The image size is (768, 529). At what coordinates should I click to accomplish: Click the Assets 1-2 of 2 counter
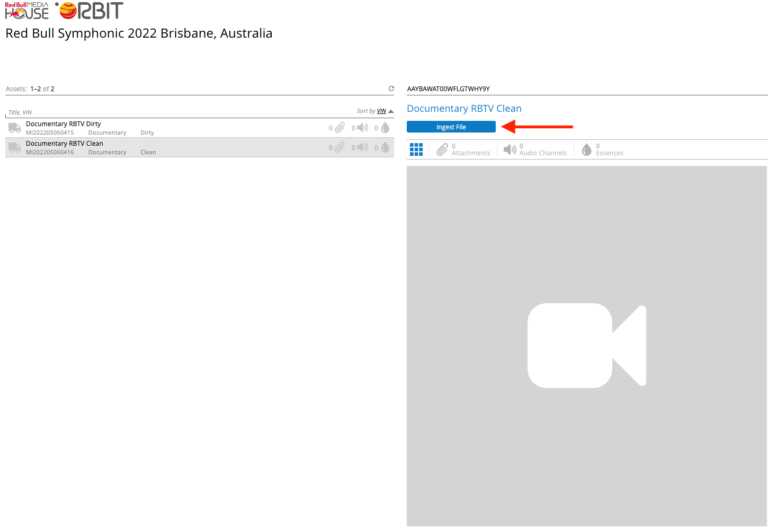pos(30,89)
